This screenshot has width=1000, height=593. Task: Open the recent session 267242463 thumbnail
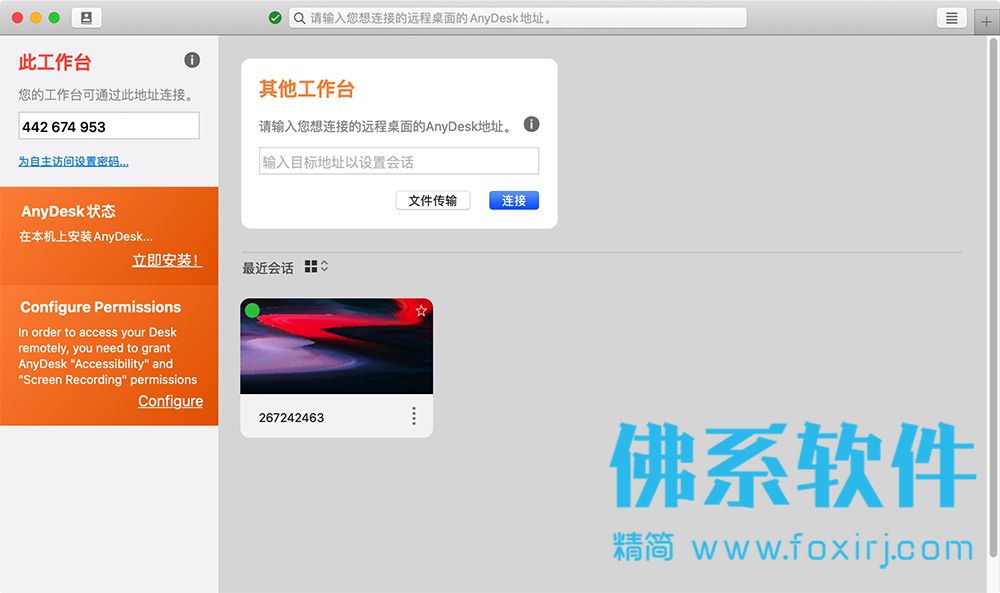336,346
